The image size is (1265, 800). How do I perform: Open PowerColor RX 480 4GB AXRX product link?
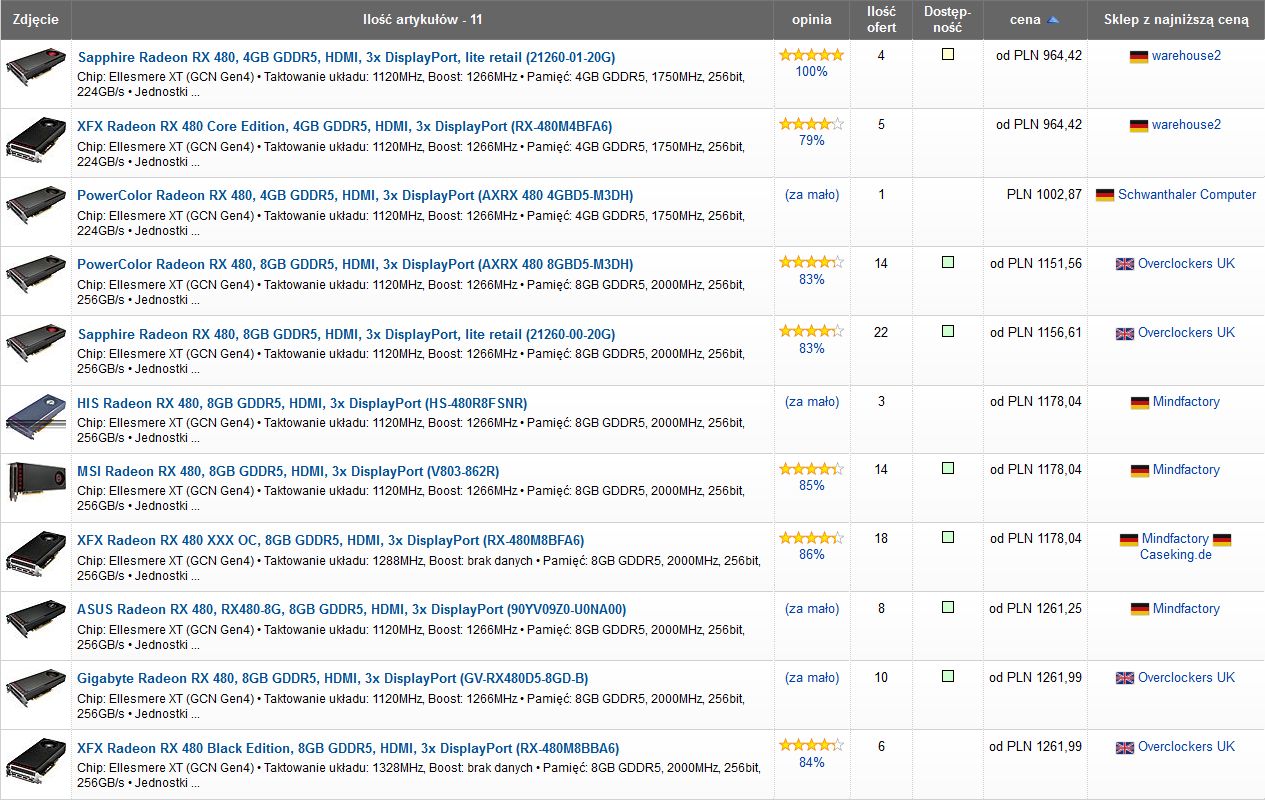click(355, 195)
